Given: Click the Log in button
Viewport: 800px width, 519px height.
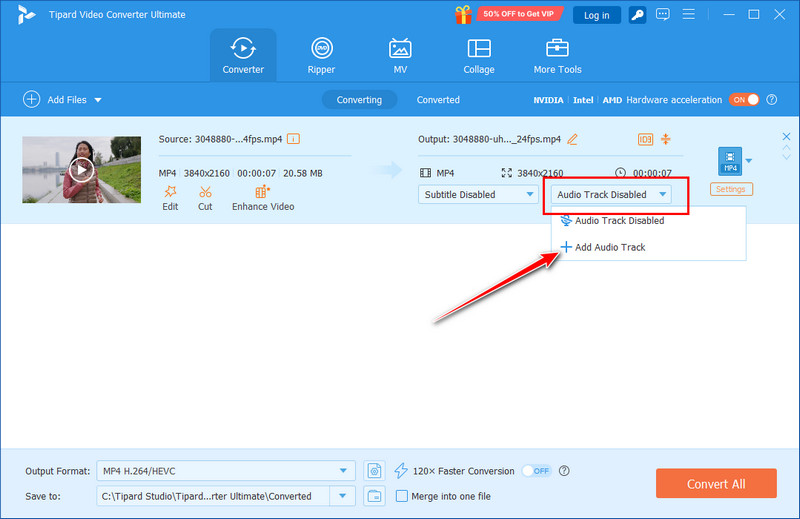Looking at the screenshot, I should [x=597, y=15].
